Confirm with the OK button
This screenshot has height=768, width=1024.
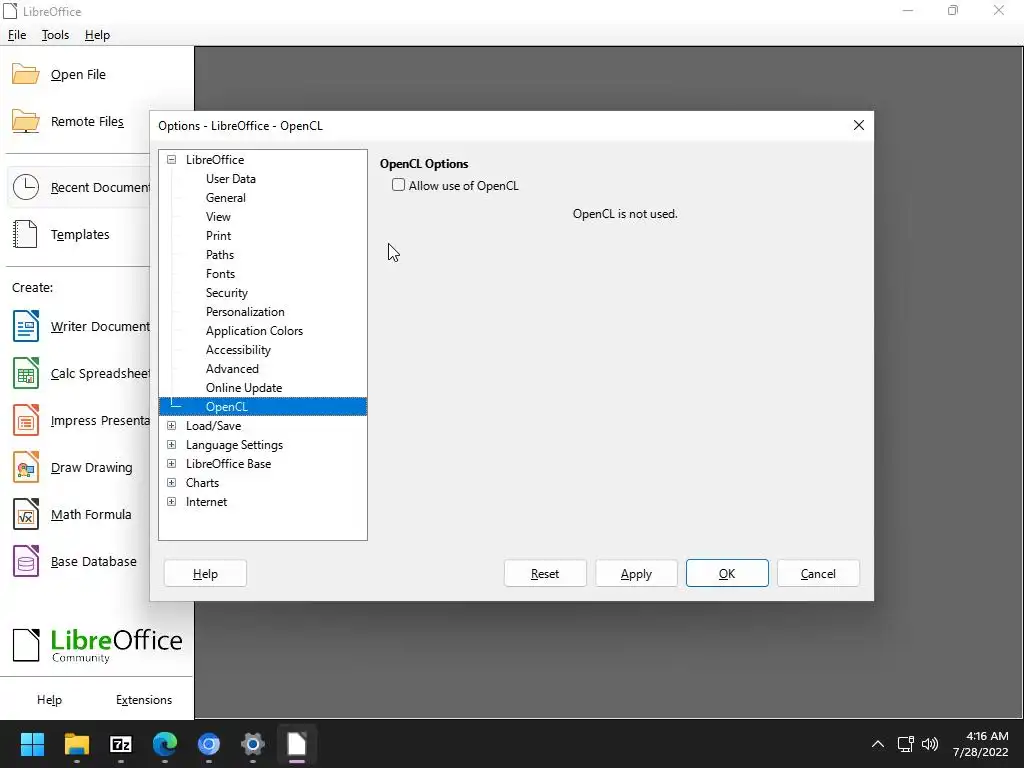[x=727, y=573]
